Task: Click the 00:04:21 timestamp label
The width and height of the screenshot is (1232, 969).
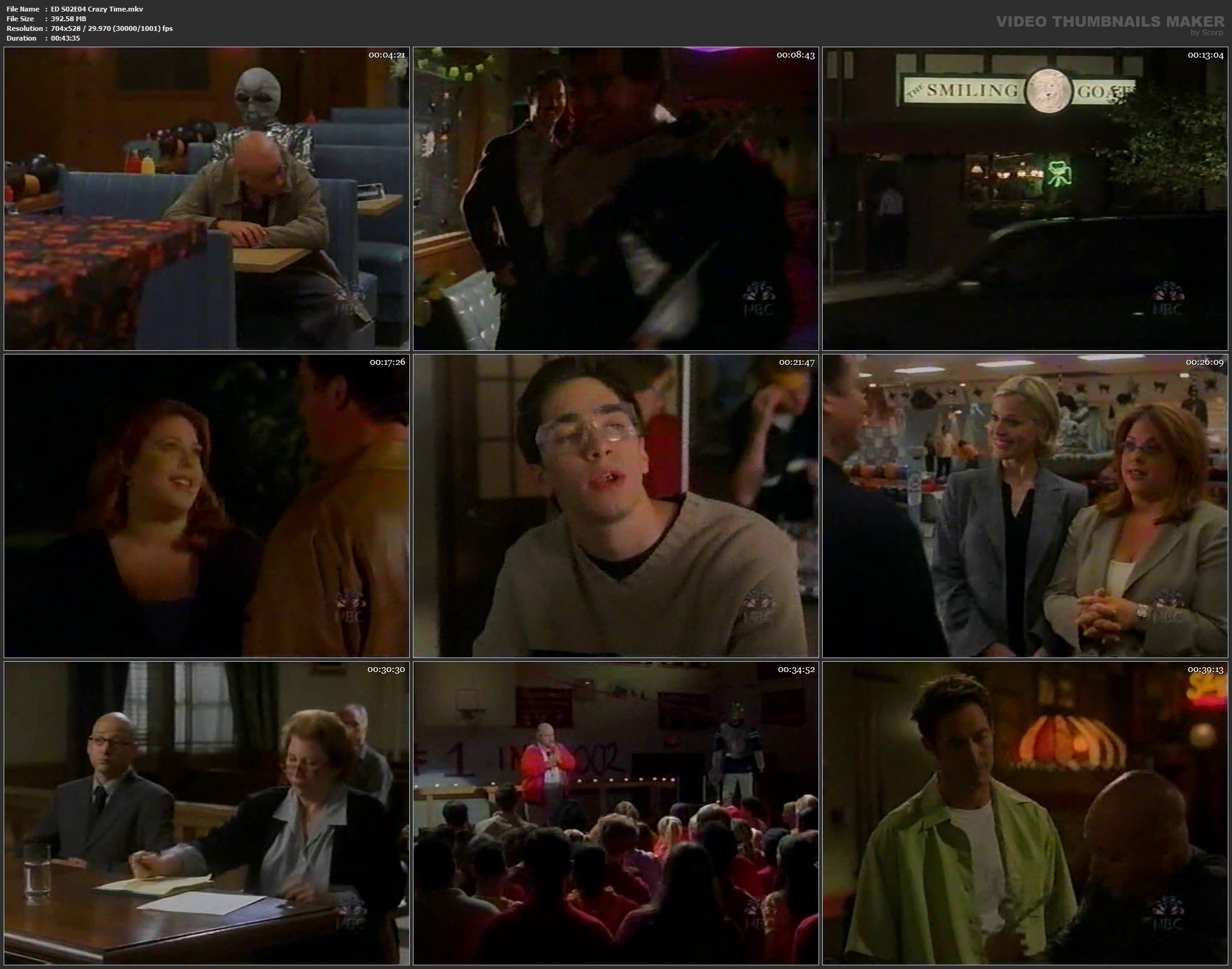Action: 387,55
